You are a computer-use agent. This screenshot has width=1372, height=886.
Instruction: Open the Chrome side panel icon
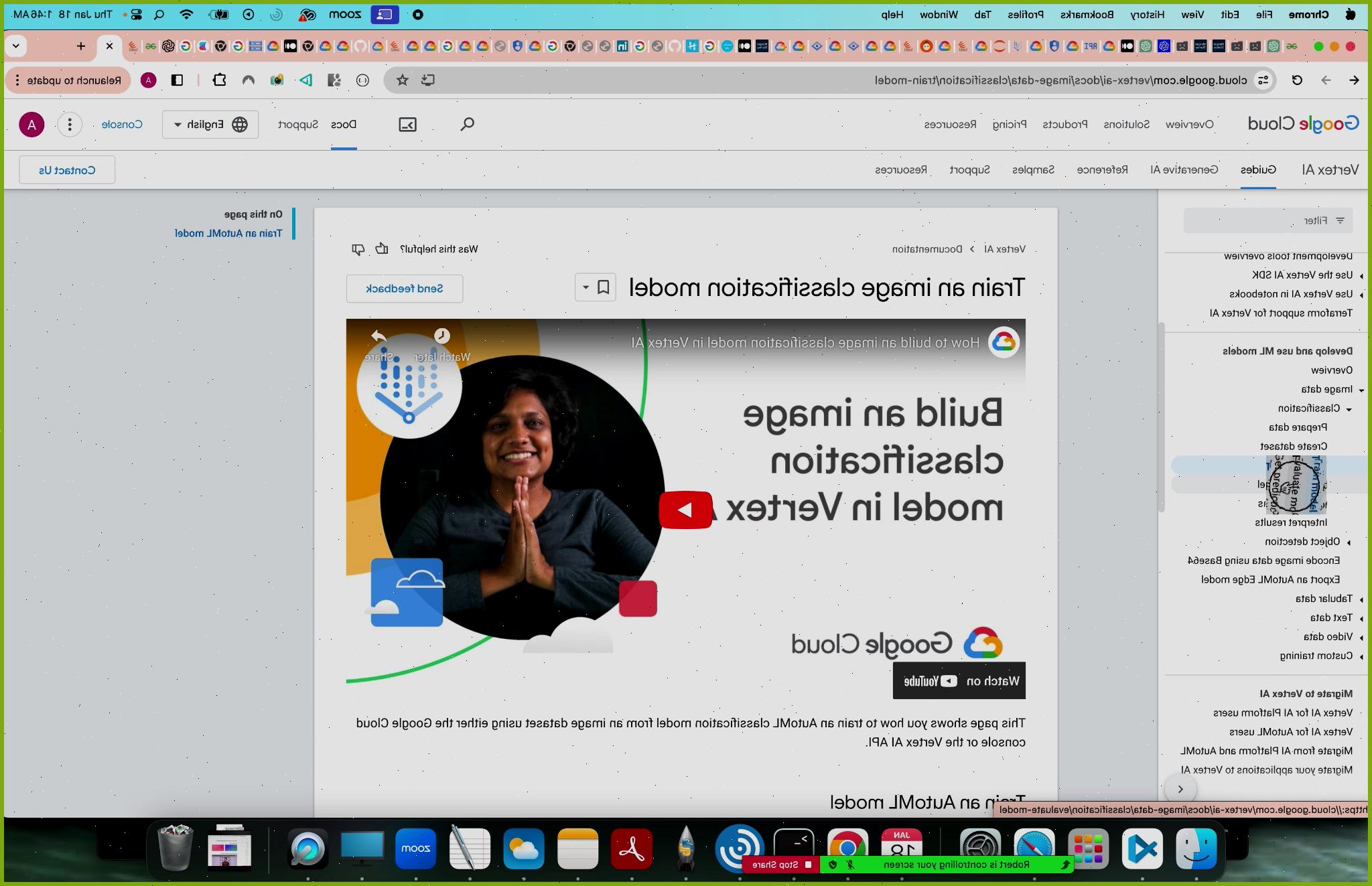[x=177, y=80]
